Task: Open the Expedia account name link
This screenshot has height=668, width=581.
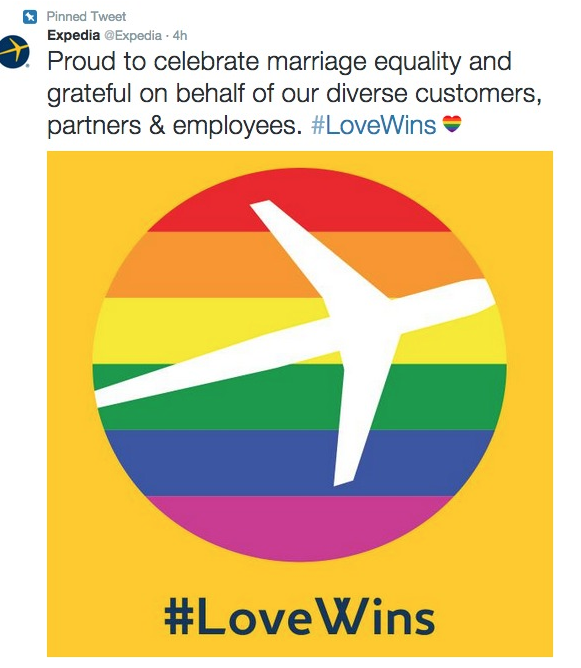Action: [x=73, y=35]
